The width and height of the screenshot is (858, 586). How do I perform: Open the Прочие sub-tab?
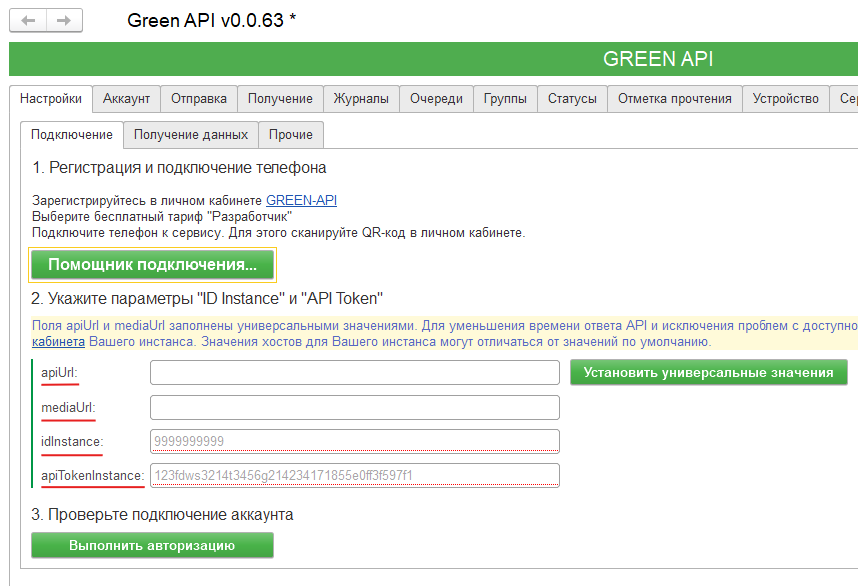click(291, 135)
